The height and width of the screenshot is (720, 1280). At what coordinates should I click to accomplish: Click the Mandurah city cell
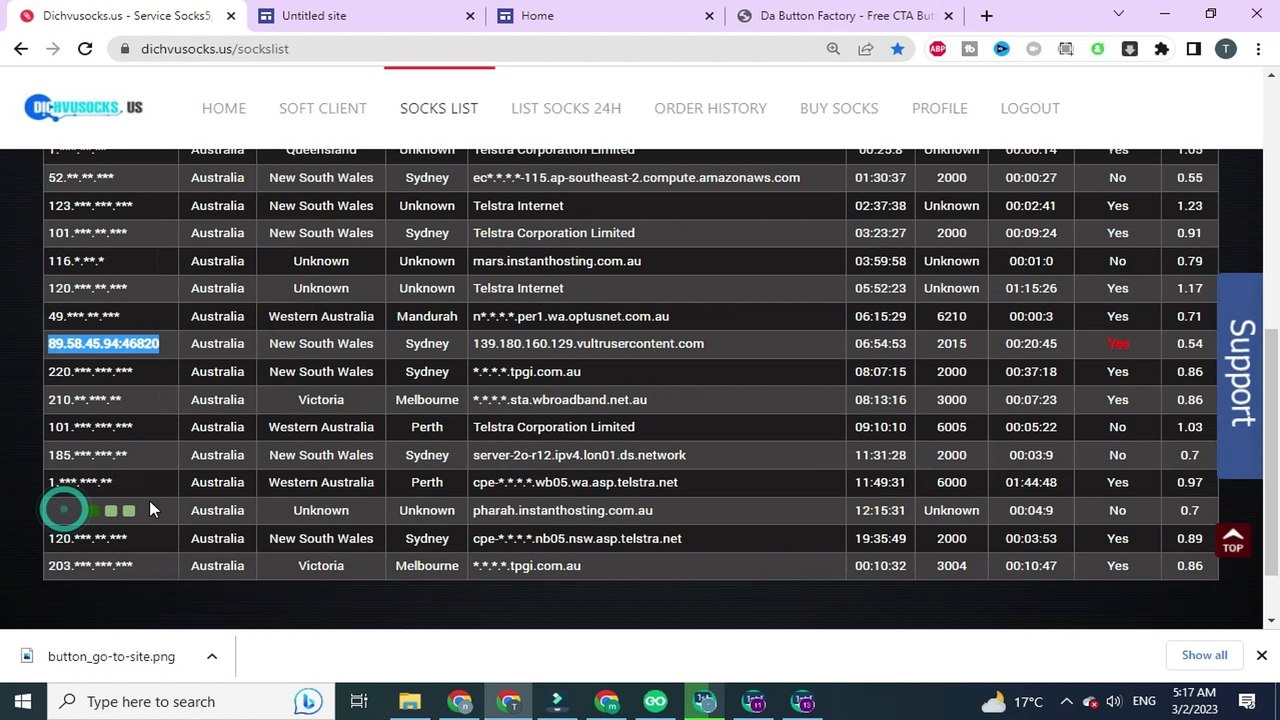[x=427, y=316]
